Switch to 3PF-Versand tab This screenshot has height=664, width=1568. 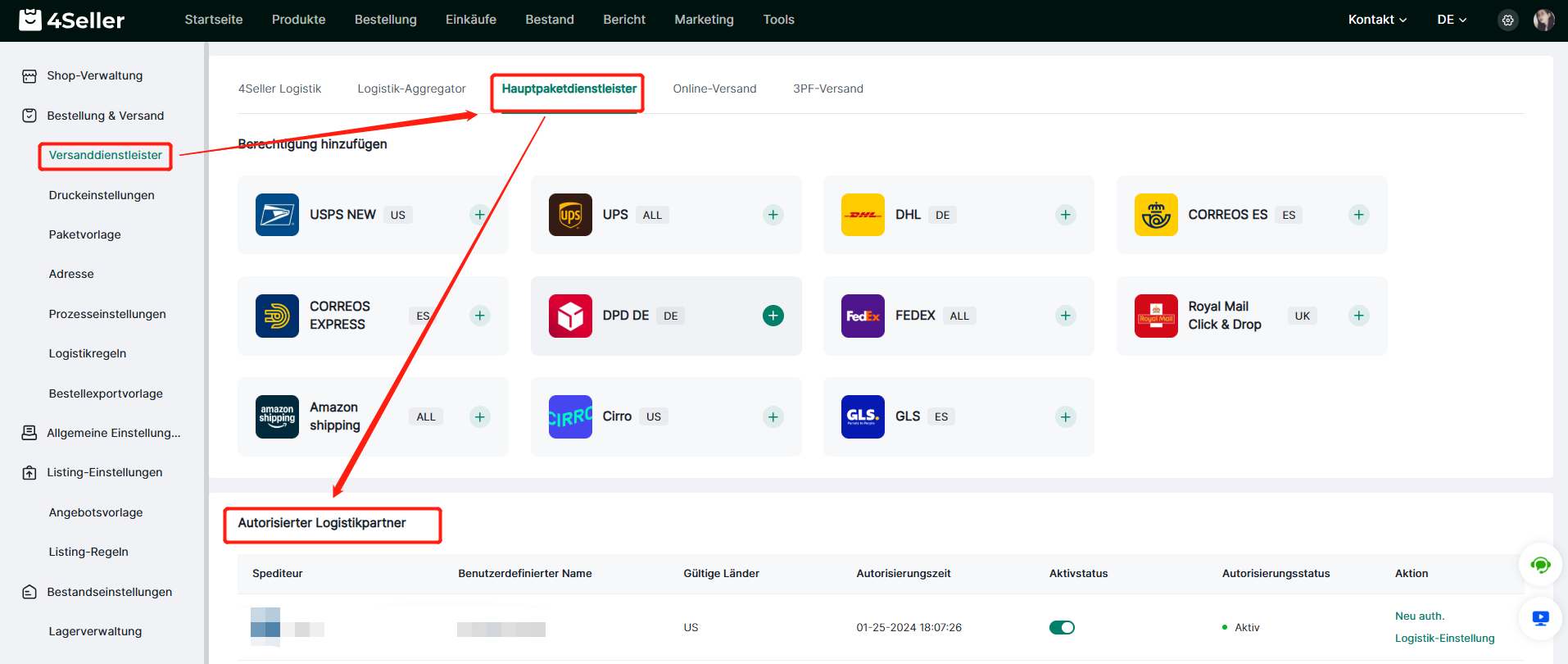(827, 89)
